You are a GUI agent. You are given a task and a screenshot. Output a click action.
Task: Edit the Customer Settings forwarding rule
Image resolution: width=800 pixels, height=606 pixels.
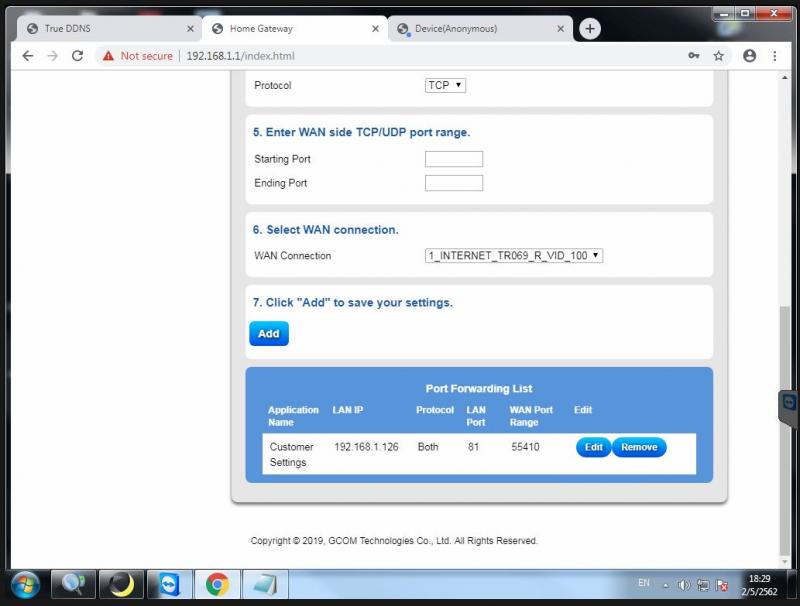tap(593, 447)
